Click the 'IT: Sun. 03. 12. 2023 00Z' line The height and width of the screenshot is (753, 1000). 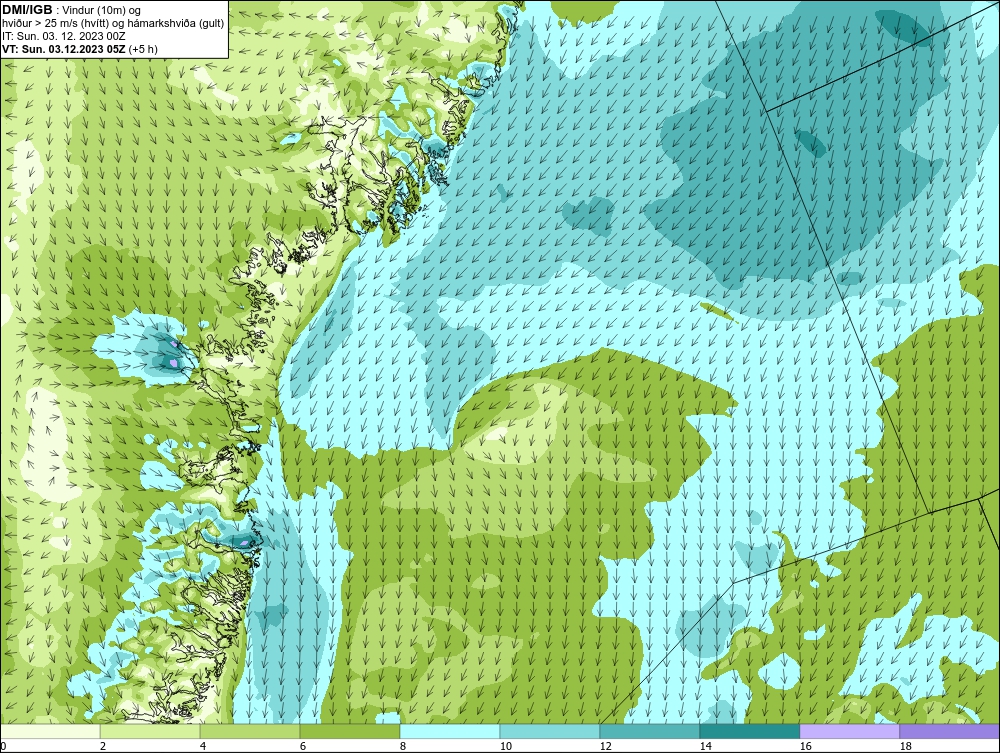click(x=63, y=36)
